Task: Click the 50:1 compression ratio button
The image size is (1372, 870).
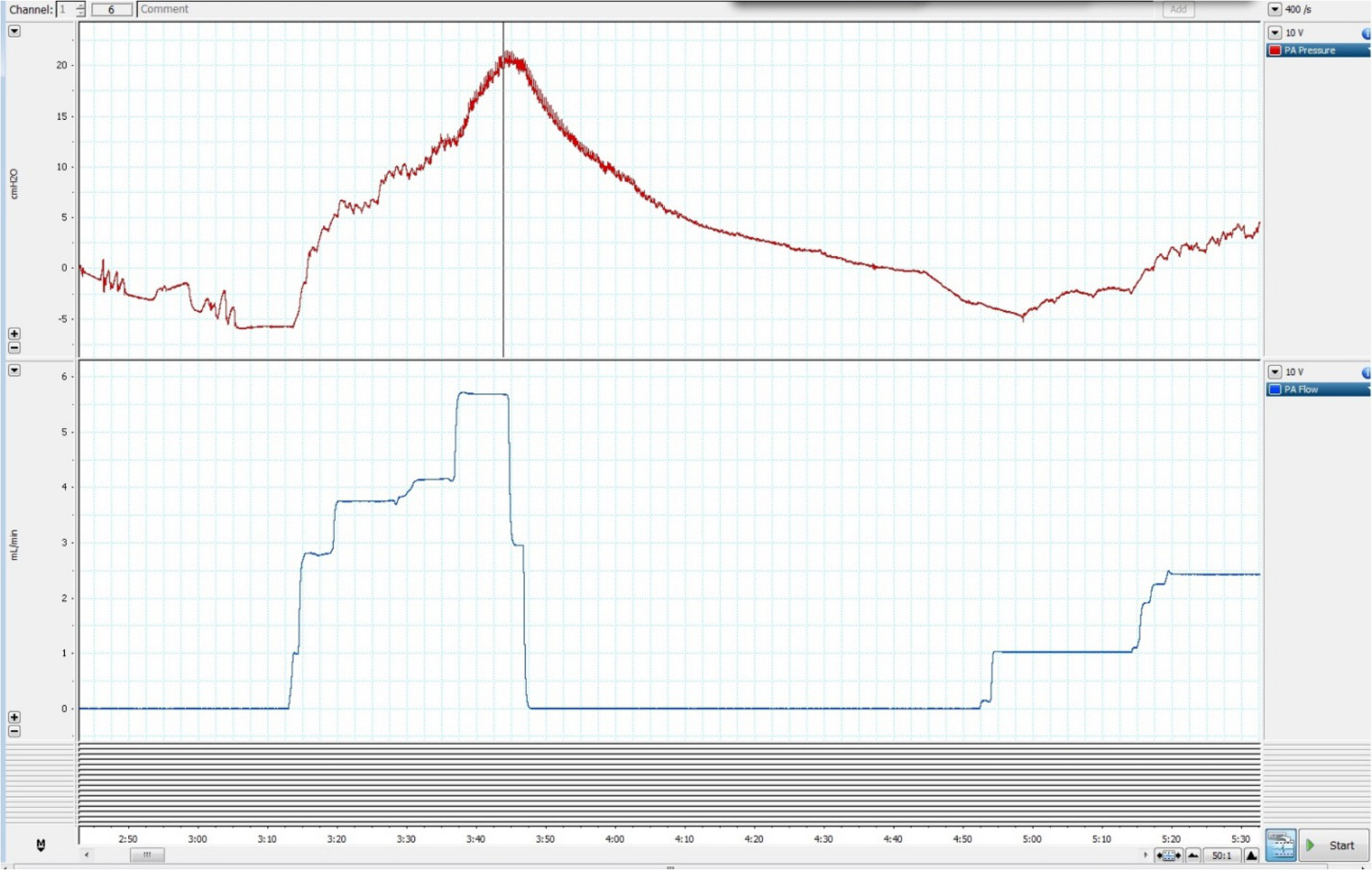Action: coord(1222,855)
